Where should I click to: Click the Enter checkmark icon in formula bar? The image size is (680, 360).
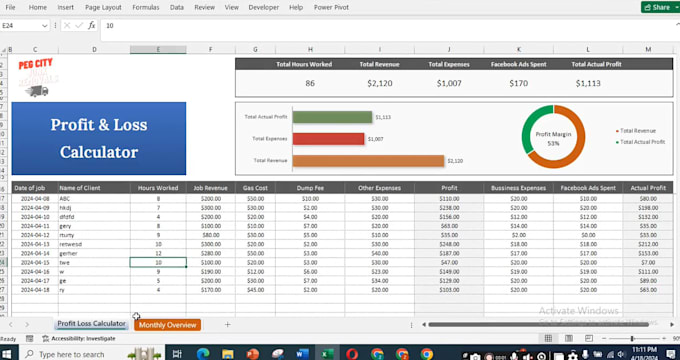coord(79,26)
